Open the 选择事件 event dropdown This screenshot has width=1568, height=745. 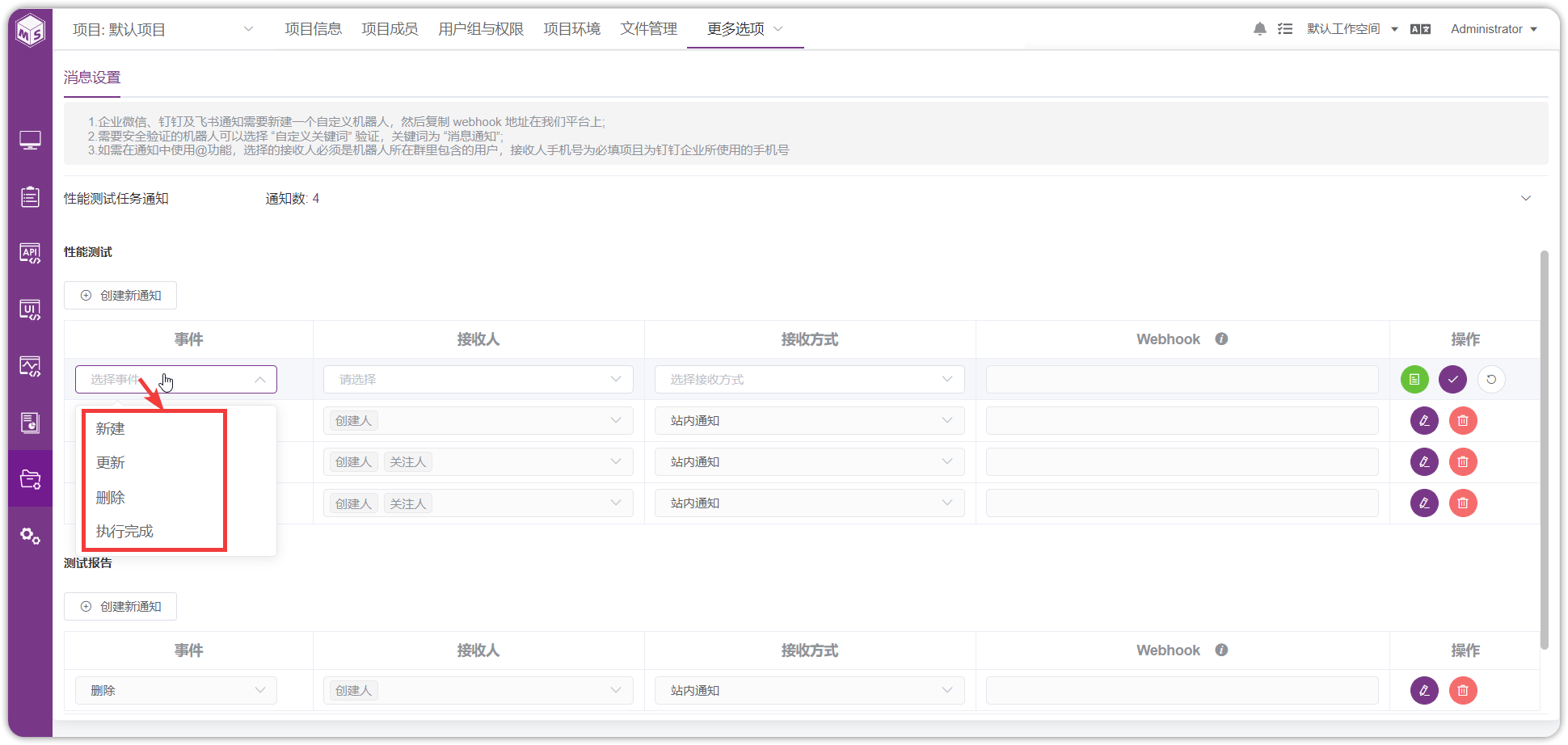point(176,380)
